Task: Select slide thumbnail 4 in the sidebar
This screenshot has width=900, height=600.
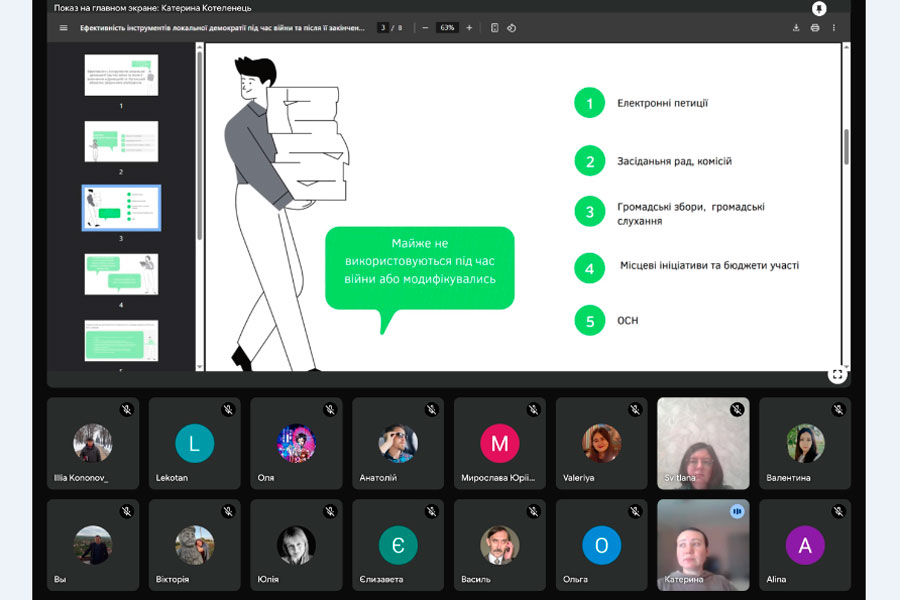Action: [121, 274]
